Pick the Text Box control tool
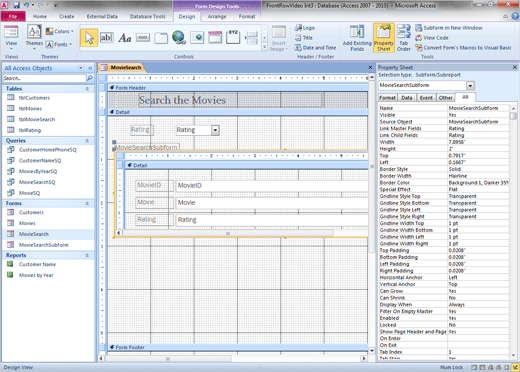 click(x=106, y=38)
